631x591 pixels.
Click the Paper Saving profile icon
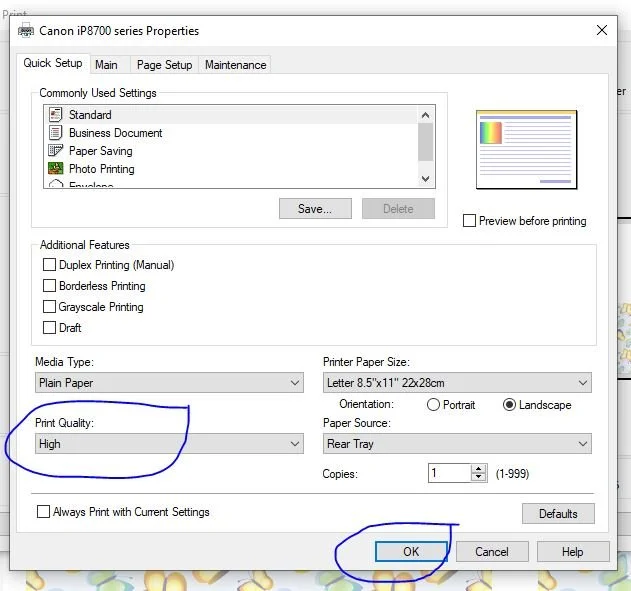click(x=56, y=150)
